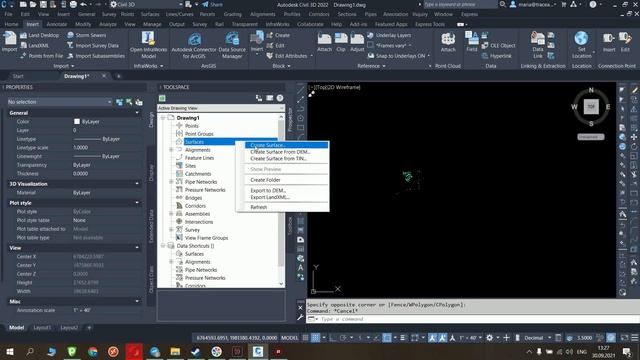The width and height of the screenshot is (640, 360).
Task: Toggle object snap in the status bar
Action: [x=387, y=338]
